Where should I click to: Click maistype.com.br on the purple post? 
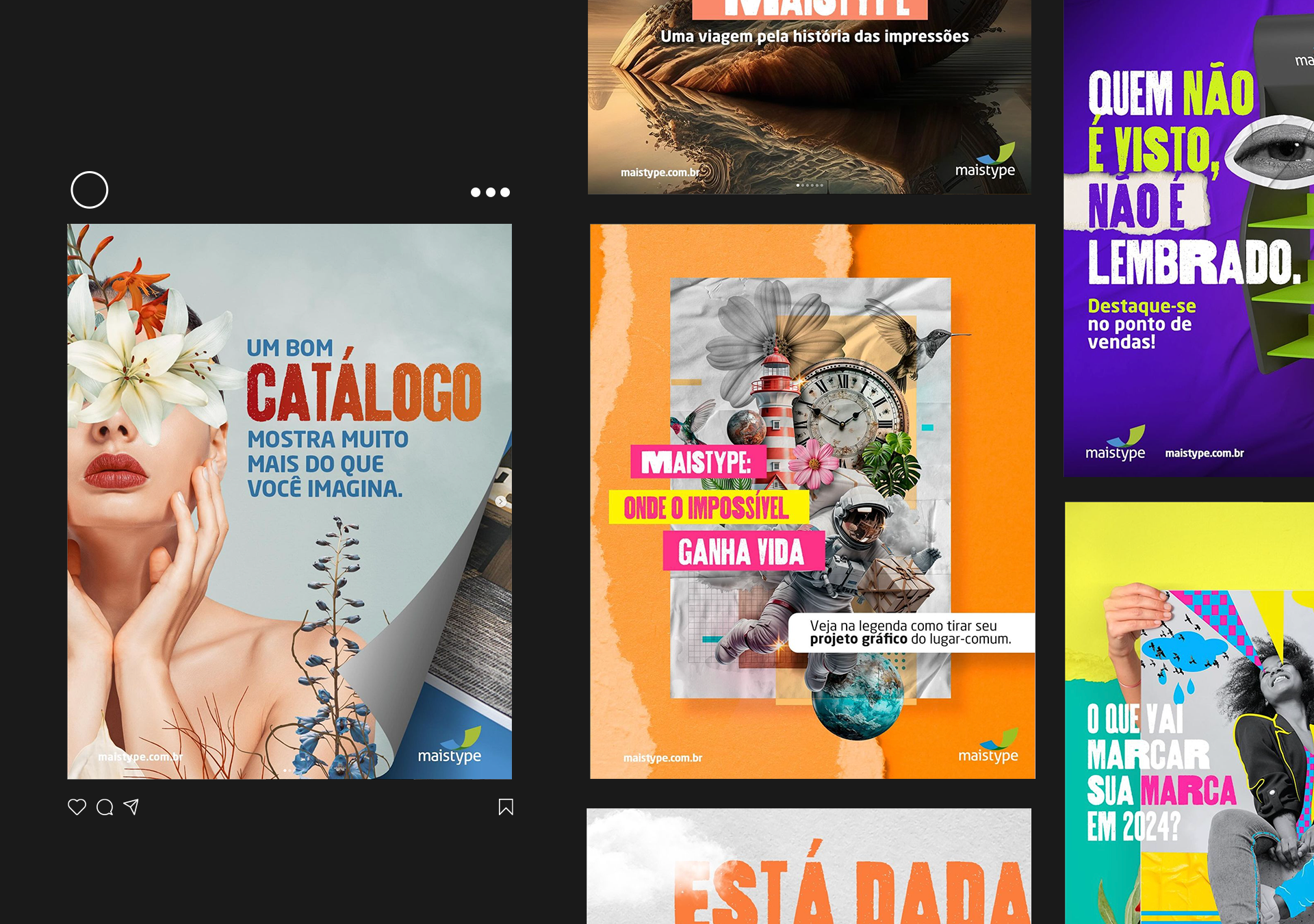pos(1204,453)
